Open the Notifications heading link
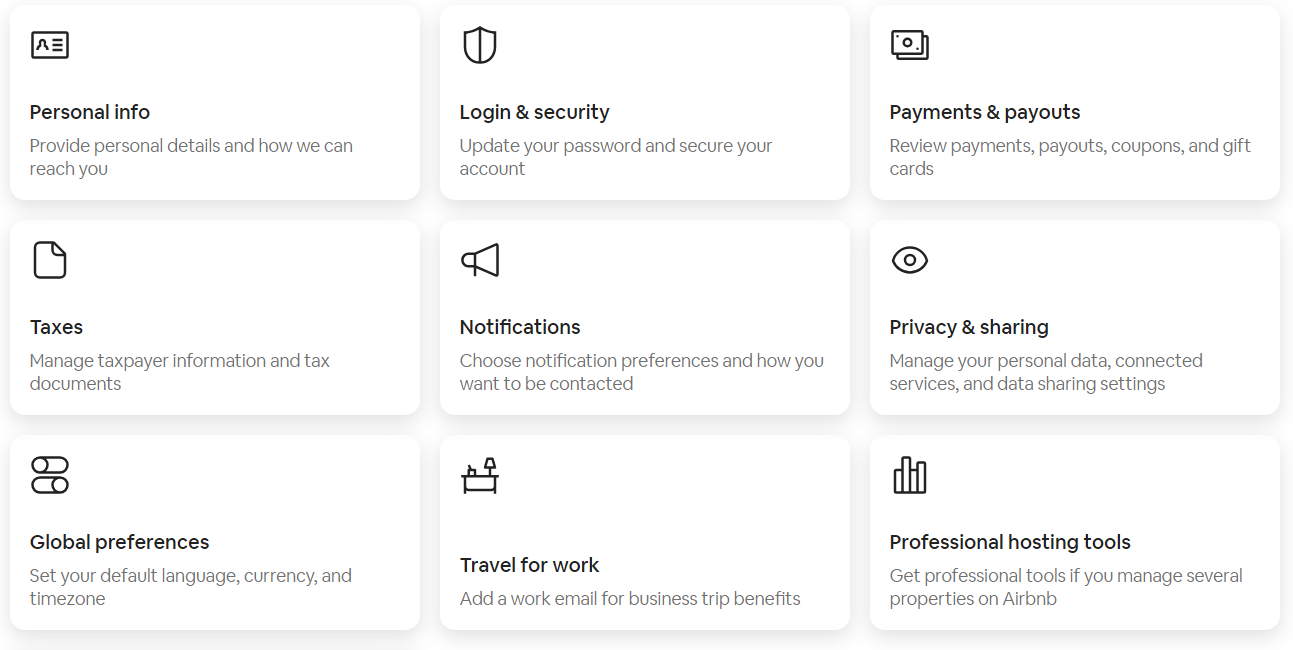 [x=520, y=327]
